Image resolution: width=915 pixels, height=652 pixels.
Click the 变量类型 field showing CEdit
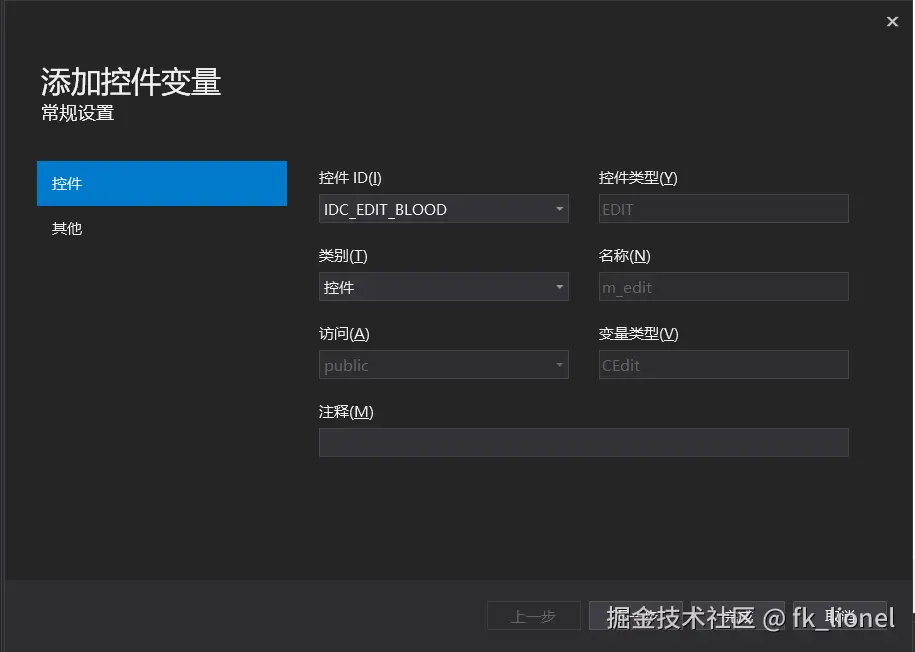[722, 365]
